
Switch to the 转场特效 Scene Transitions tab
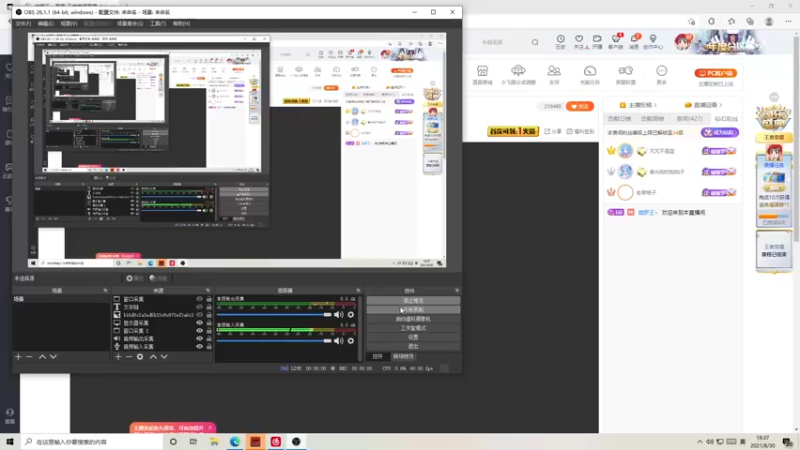[403, 357]
